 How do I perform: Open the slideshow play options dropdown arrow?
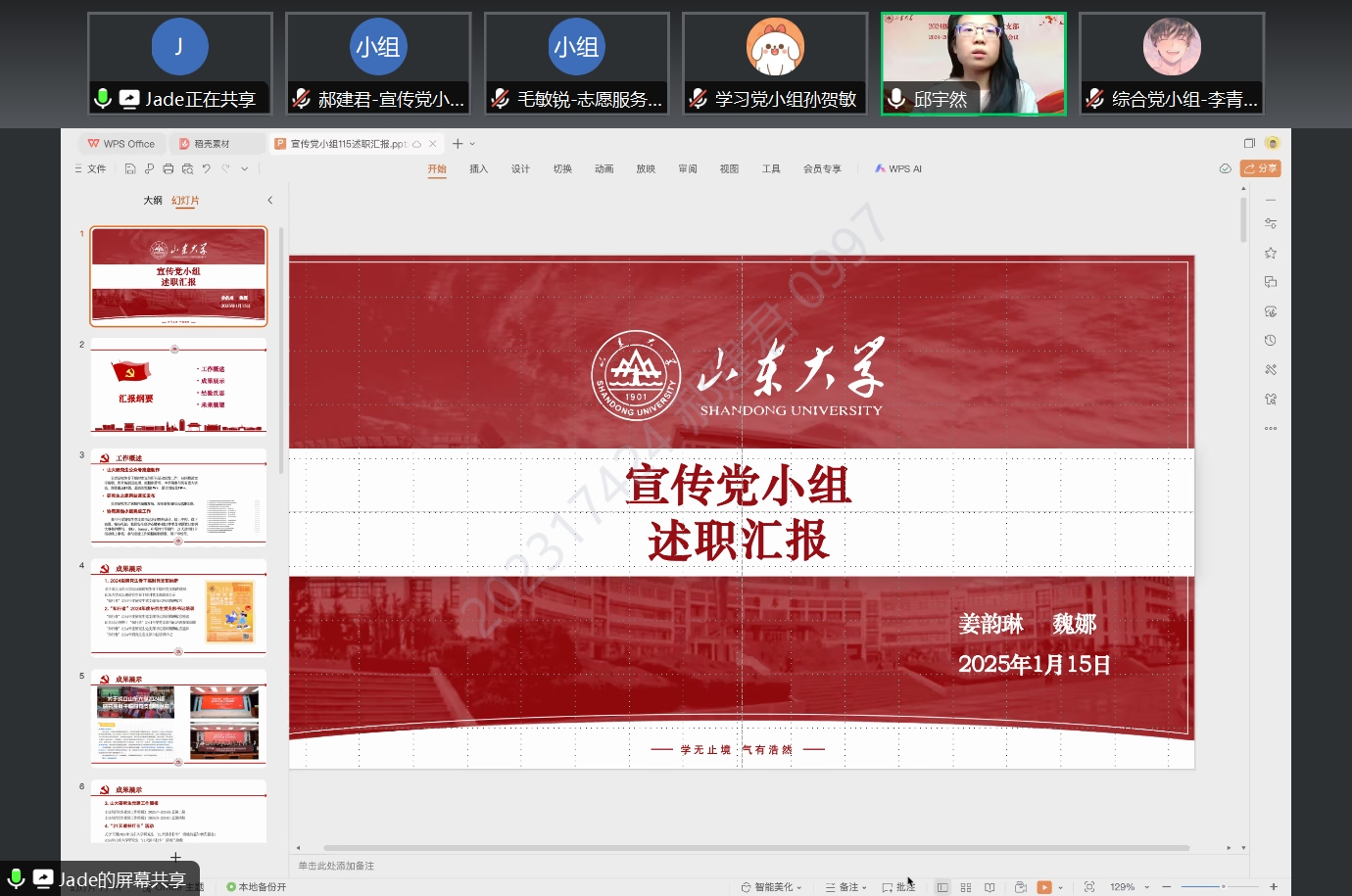point(1060,888)
